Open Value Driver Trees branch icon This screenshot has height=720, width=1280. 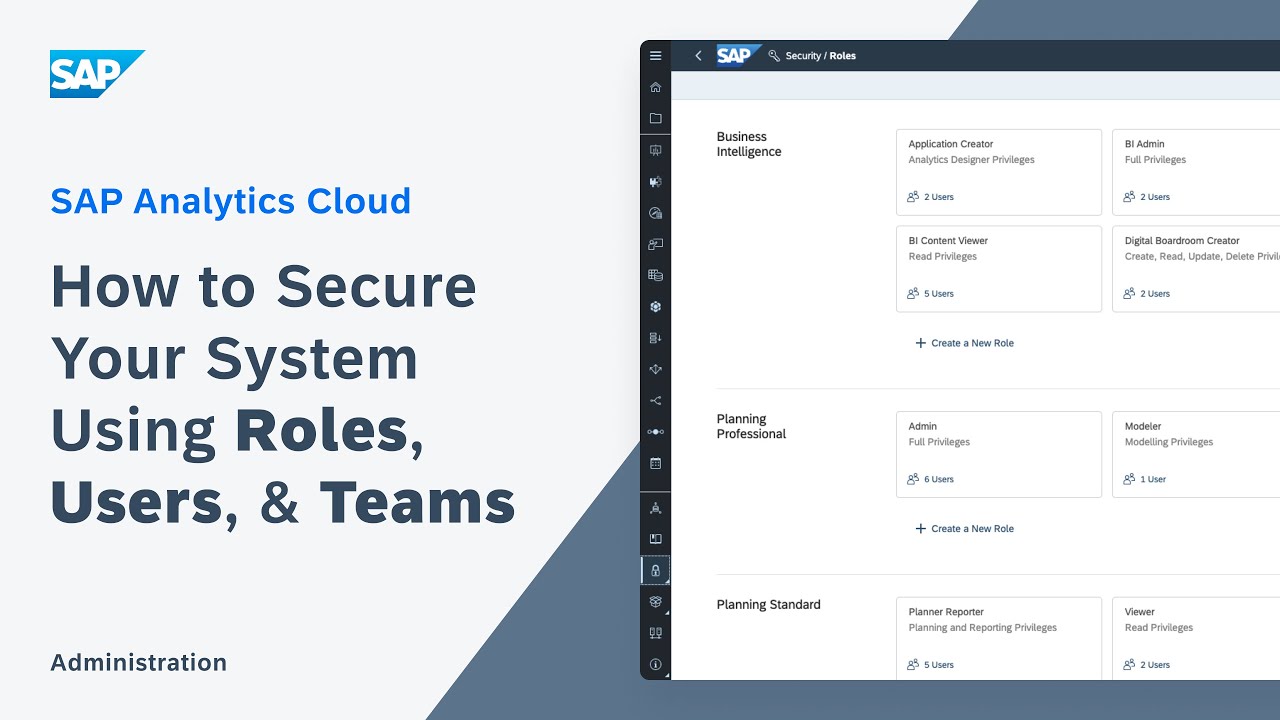click(655, 401)
